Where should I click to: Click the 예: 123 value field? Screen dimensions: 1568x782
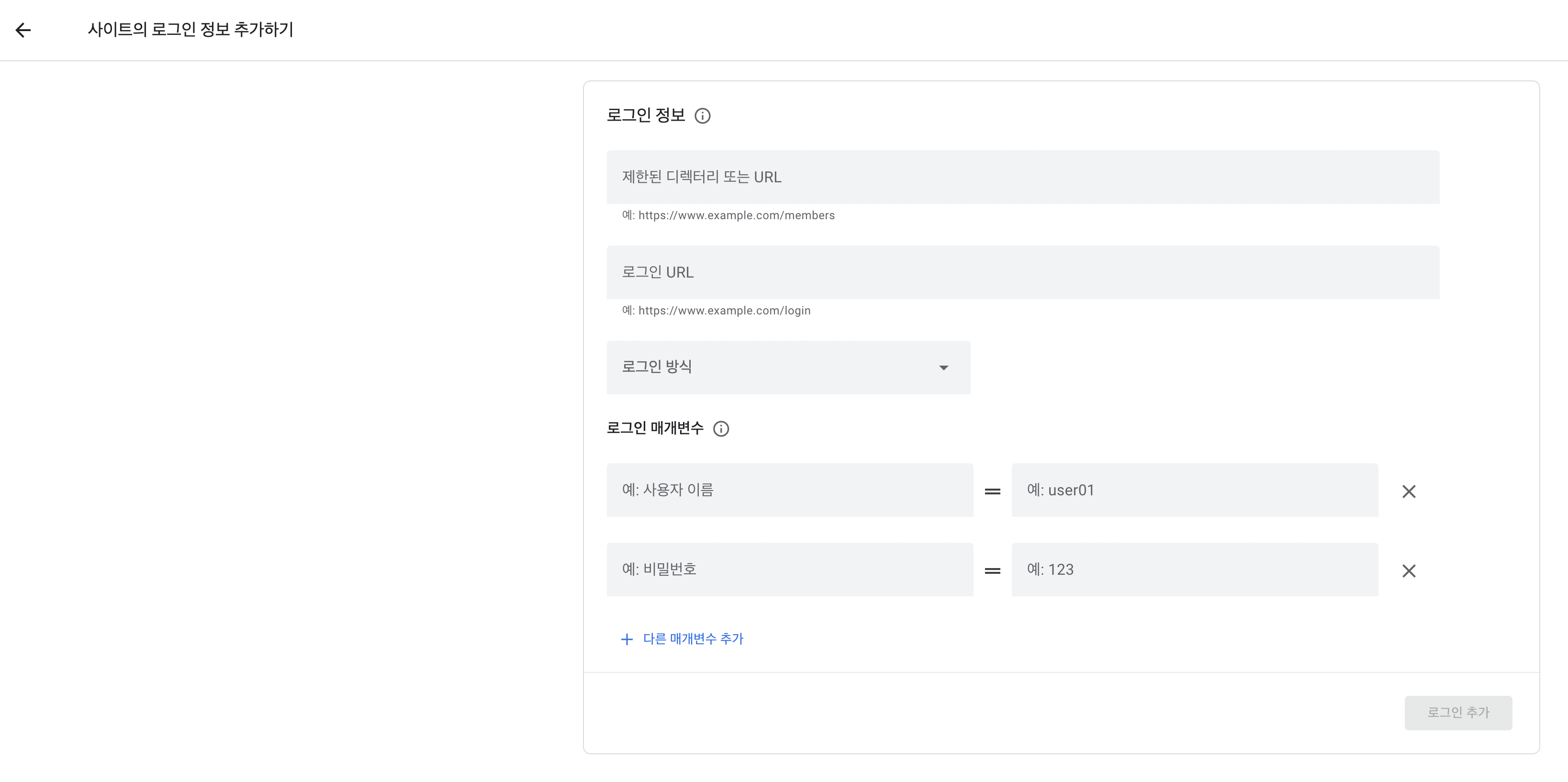coord(1194,570)
